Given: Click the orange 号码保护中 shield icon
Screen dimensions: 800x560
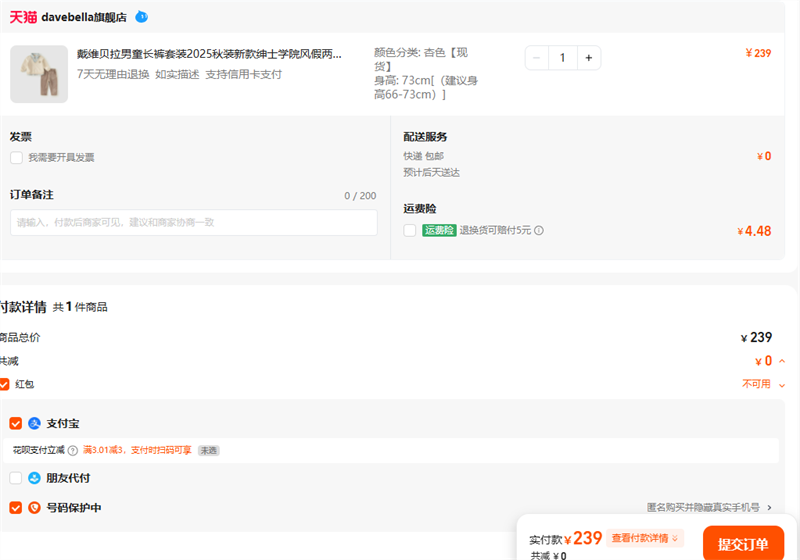Looking at the screenshot, I should [34, 508].
